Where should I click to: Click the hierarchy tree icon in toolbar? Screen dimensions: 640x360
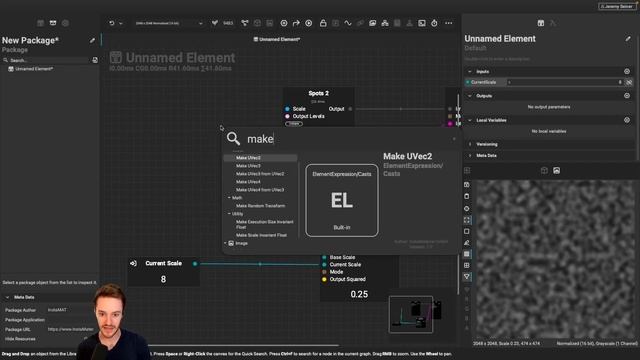[x=384, y=23]
